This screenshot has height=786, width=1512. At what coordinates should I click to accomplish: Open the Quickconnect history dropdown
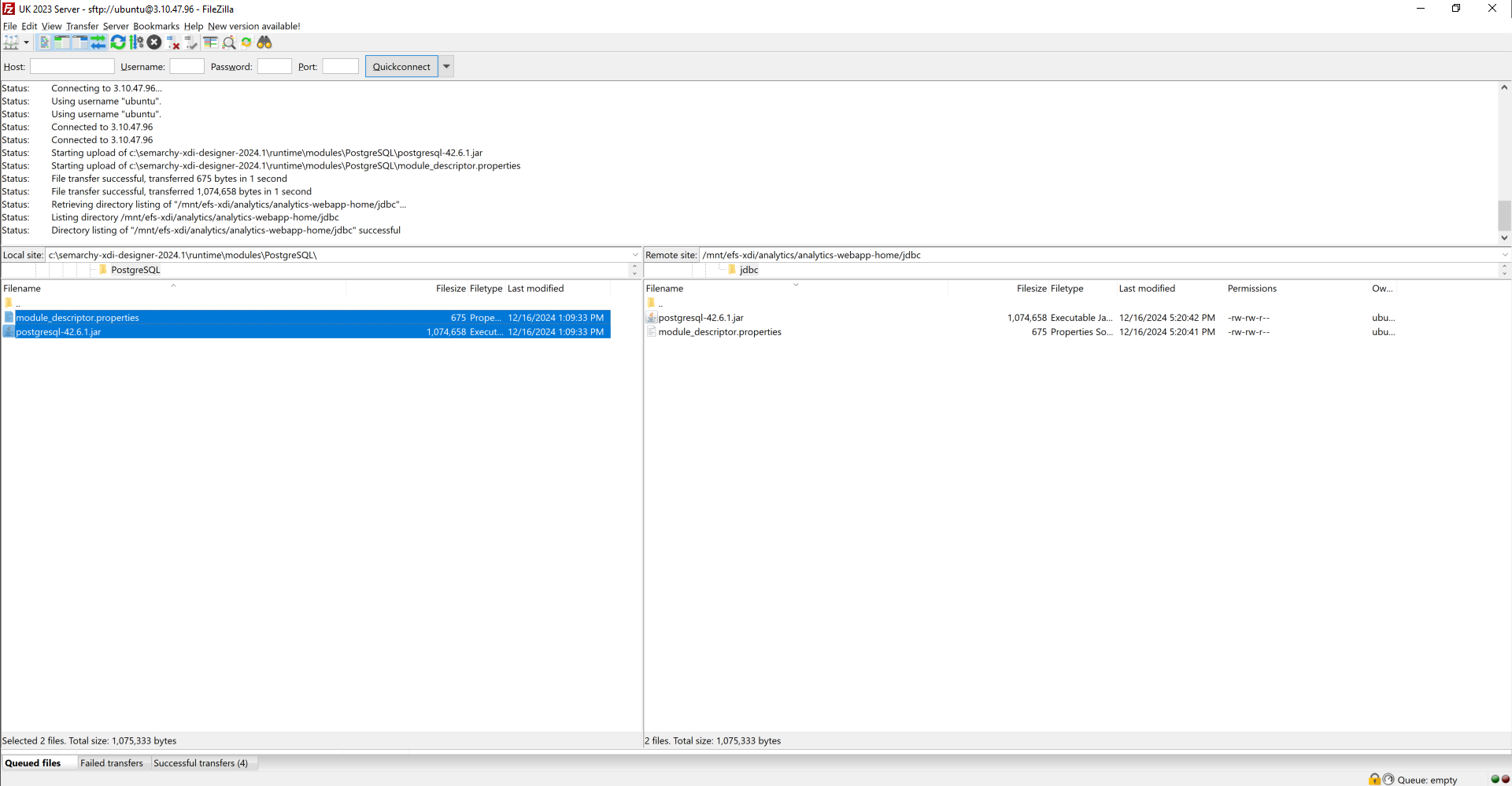click(x=446, y=67)
